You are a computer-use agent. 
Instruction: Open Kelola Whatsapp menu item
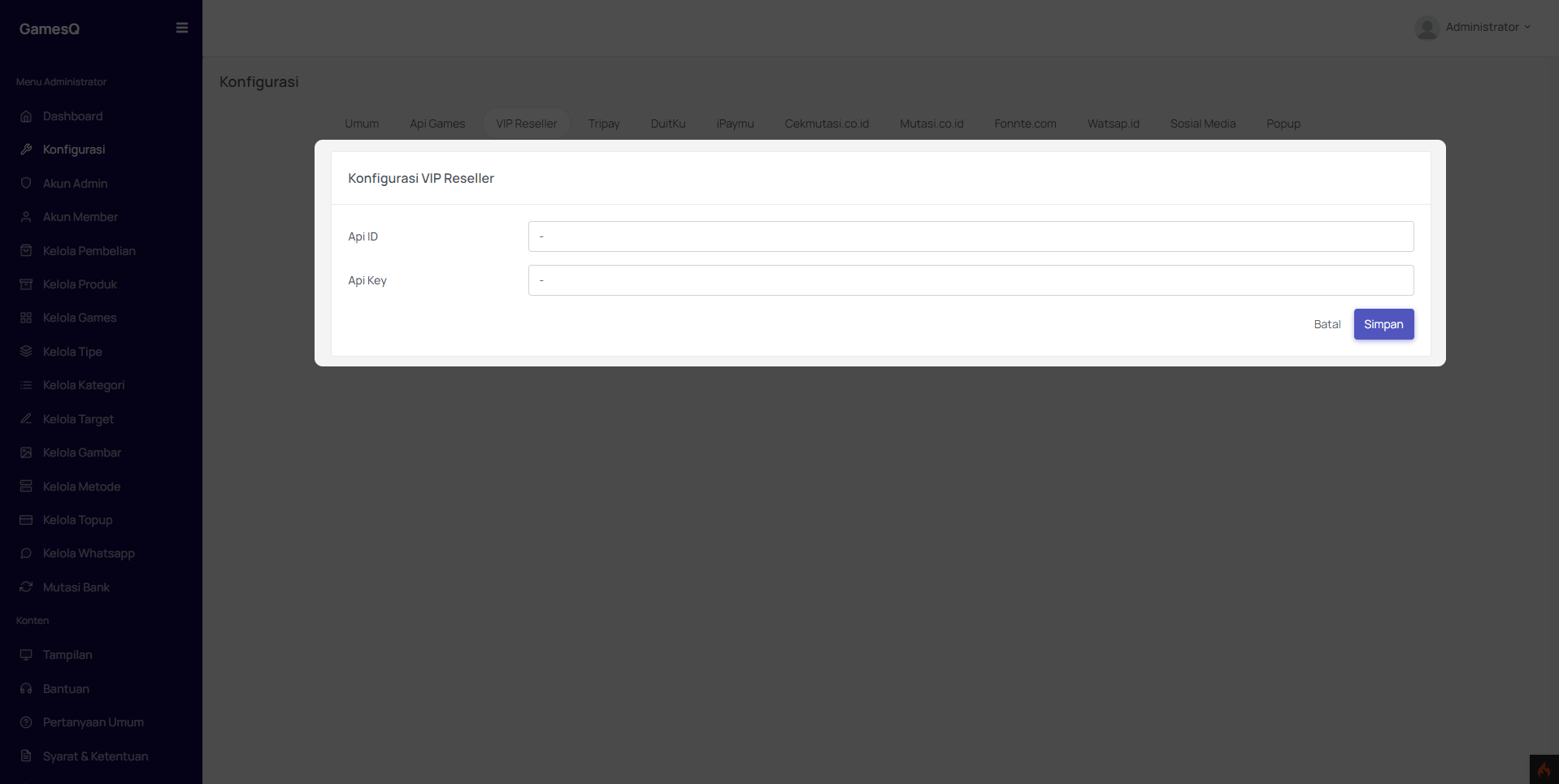pyautogui.click(x=89, y=553)
